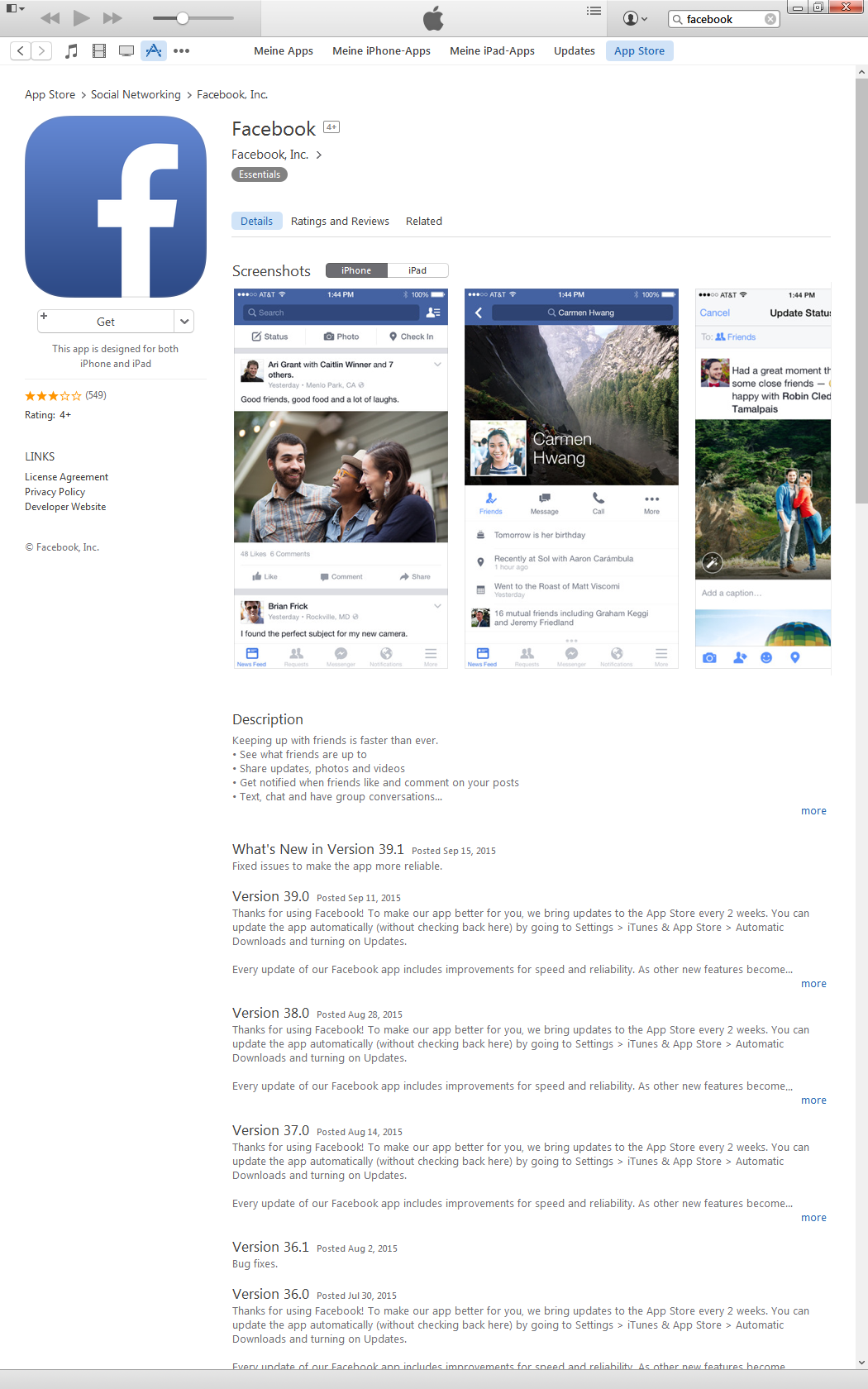Viewport: 868px width, 1389px height.
Task: Clear the facebook search text
Action: pos(770,19)
